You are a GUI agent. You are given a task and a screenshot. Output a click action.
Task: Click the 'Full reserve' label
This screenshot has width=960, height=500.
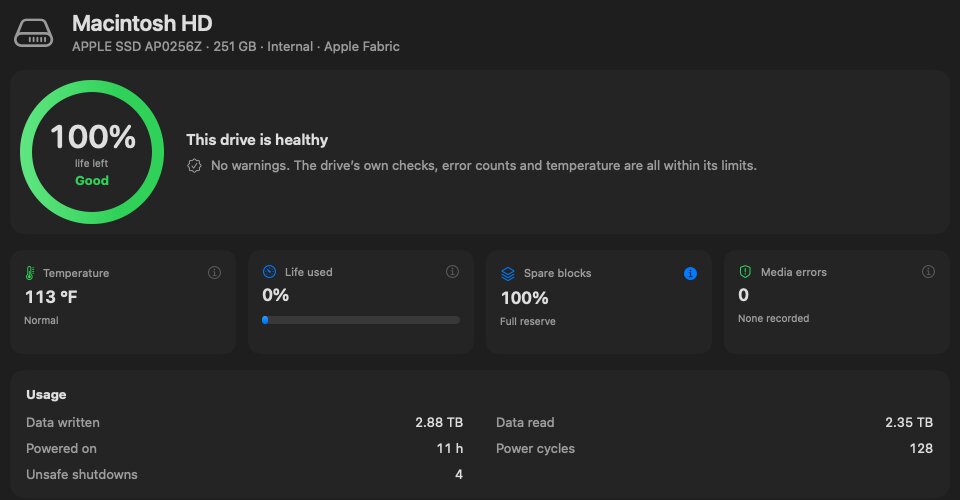pyautogui.click(x=528, y=321)
